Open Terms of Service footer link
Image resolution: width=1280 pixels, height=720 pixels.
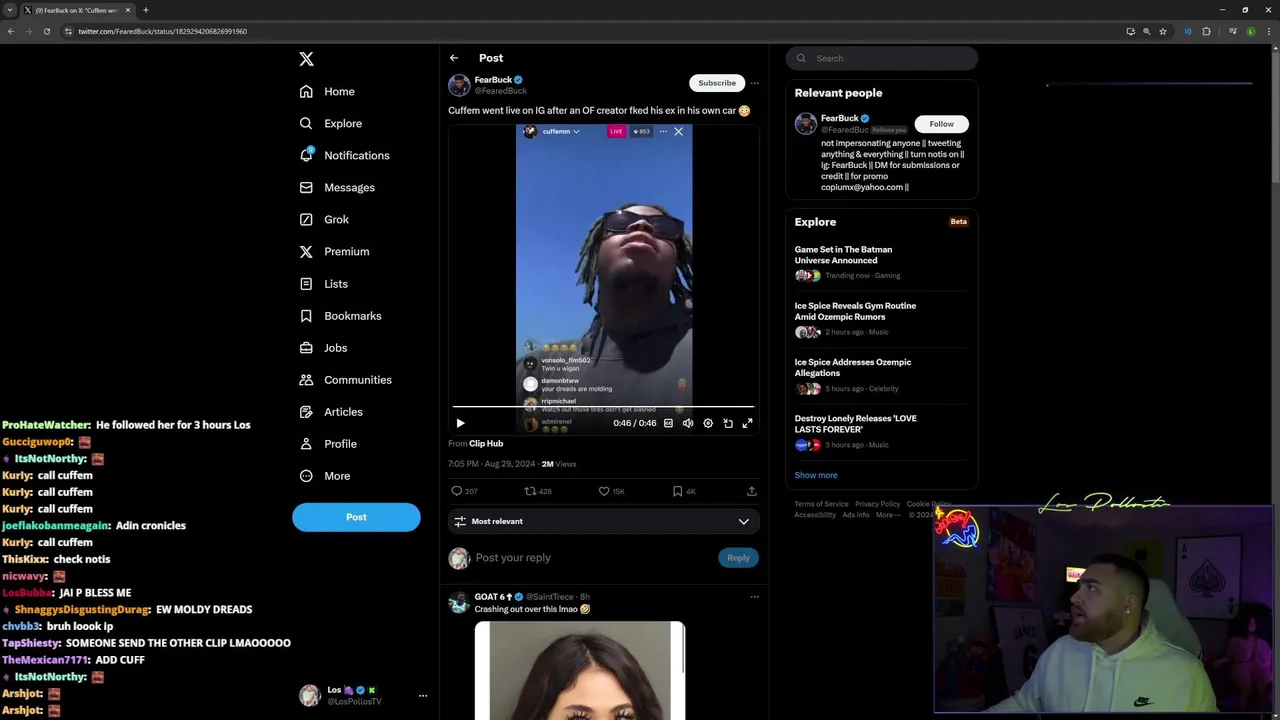pyautogui.click(x=821, y=504)
